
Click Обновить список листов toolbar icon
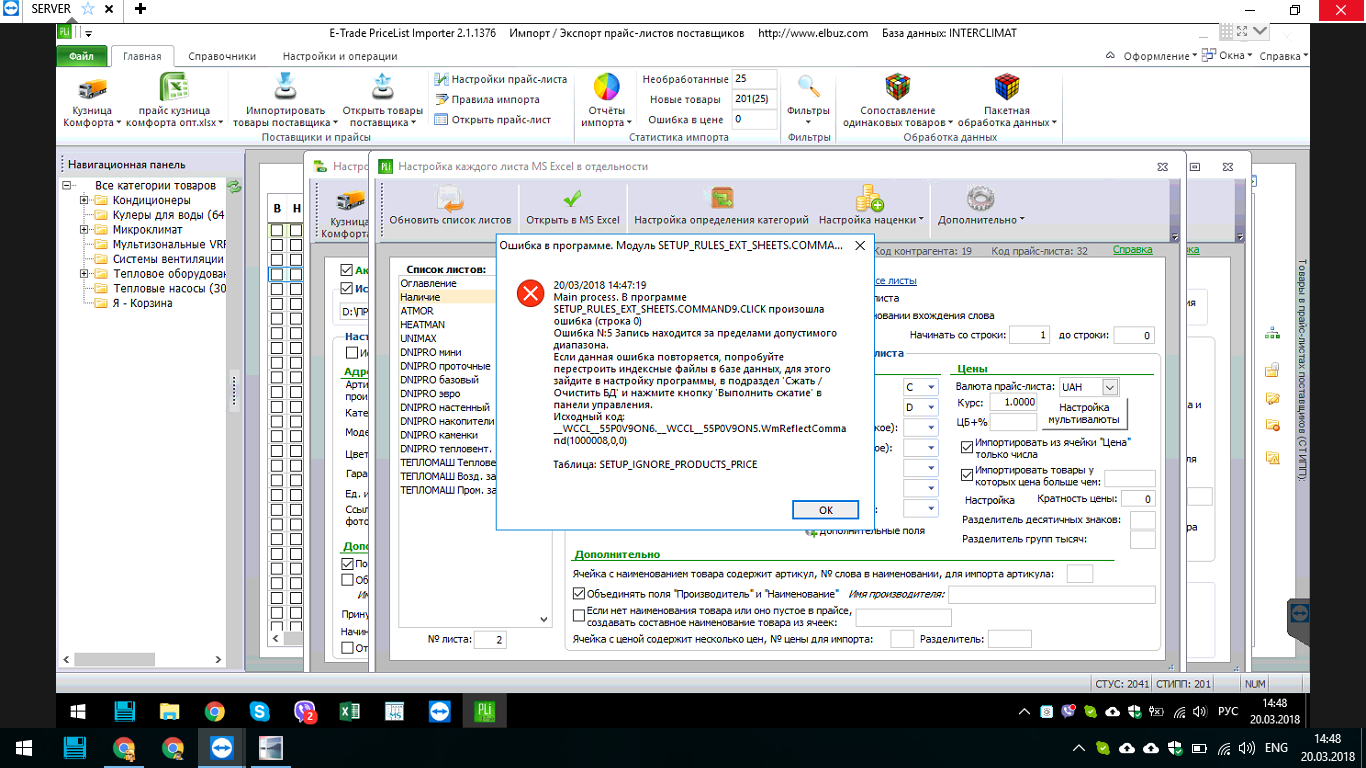tap(450, 198)
